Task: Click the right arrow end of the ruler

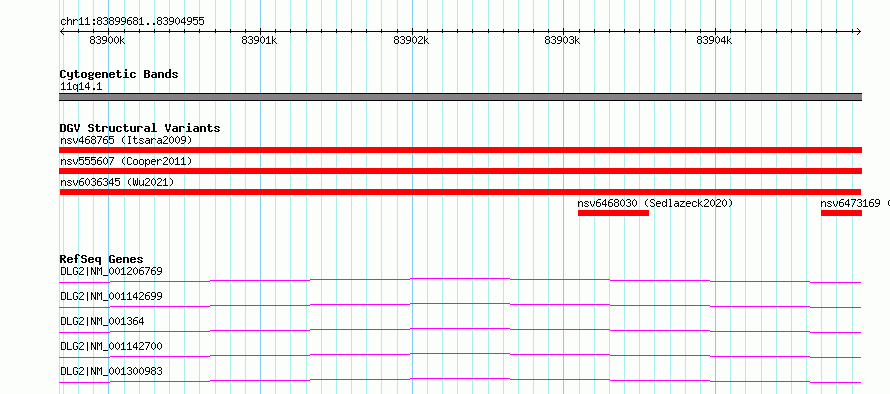Action: click(858, 32)
